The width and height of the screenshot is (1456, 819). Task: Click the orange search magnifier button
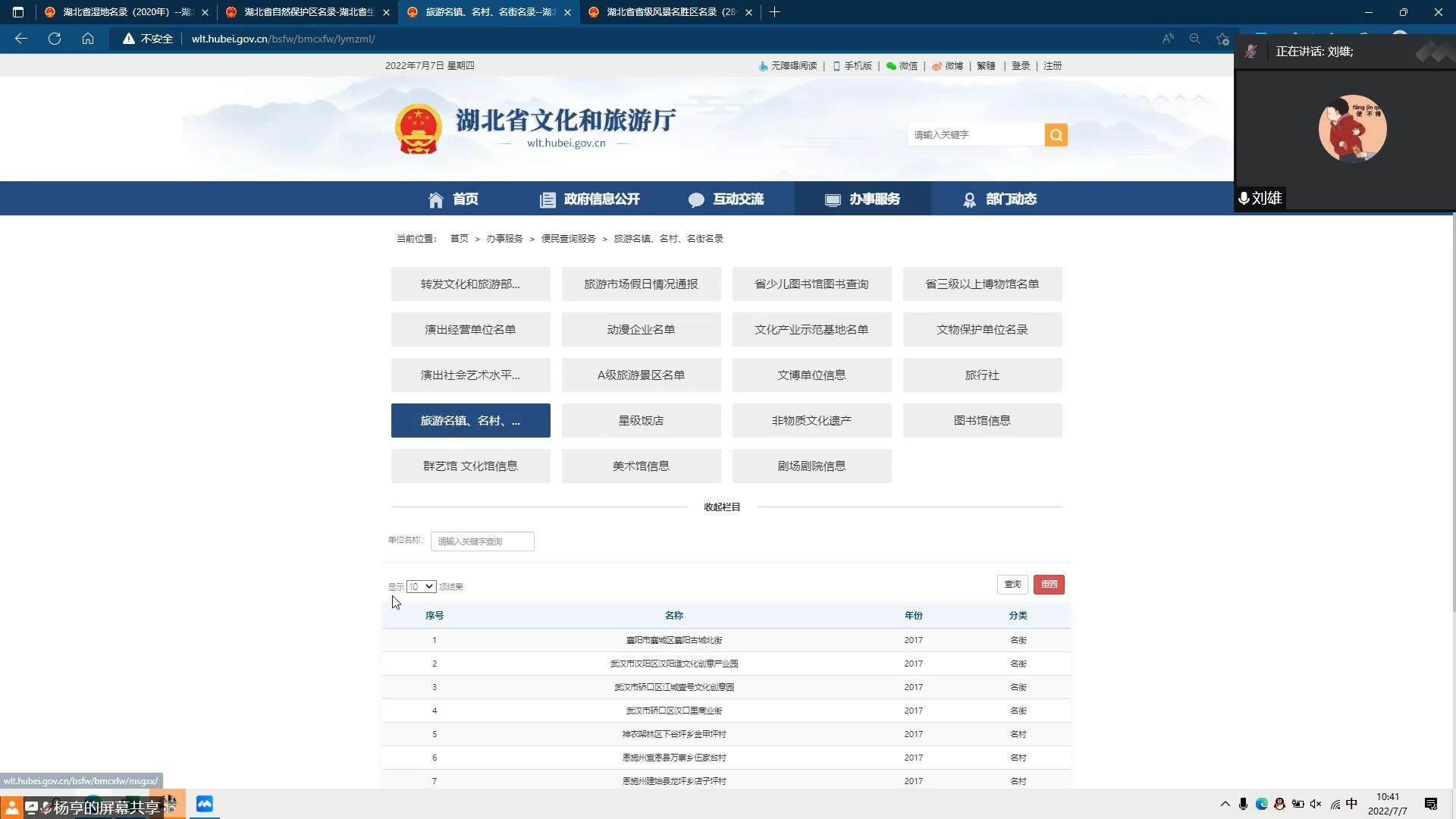click(x=1056, y=135)
